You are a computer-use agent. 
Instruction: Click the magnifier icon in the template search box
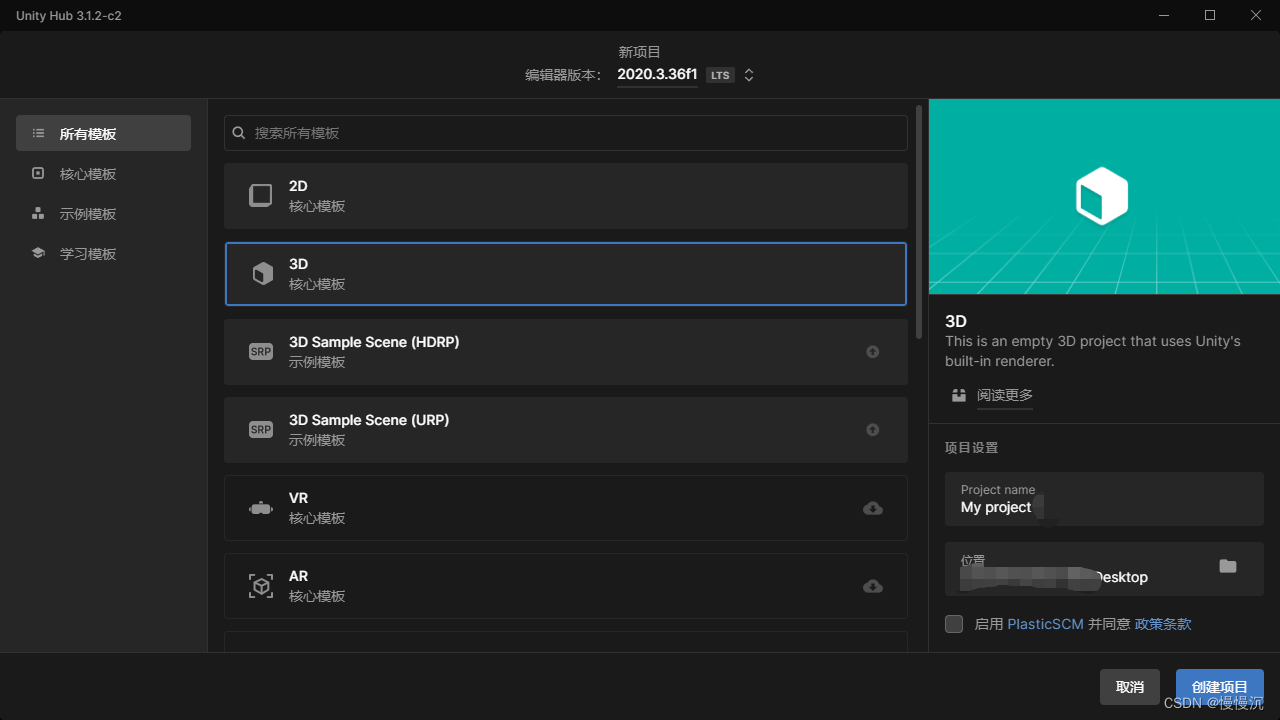(x=239, y=132)
